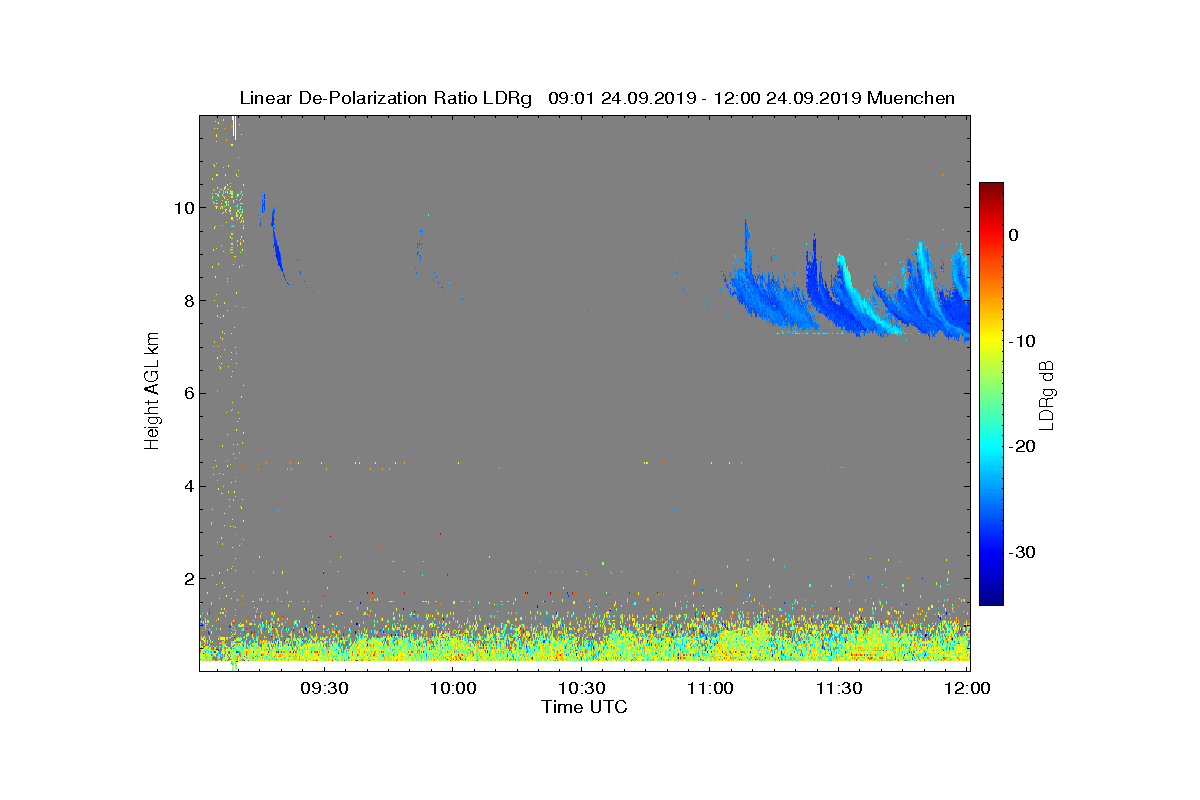This screenshot has height=800, width=1200.
Task: Click the 'LDRg dB' colorbar label
Action: (1047, 395)
